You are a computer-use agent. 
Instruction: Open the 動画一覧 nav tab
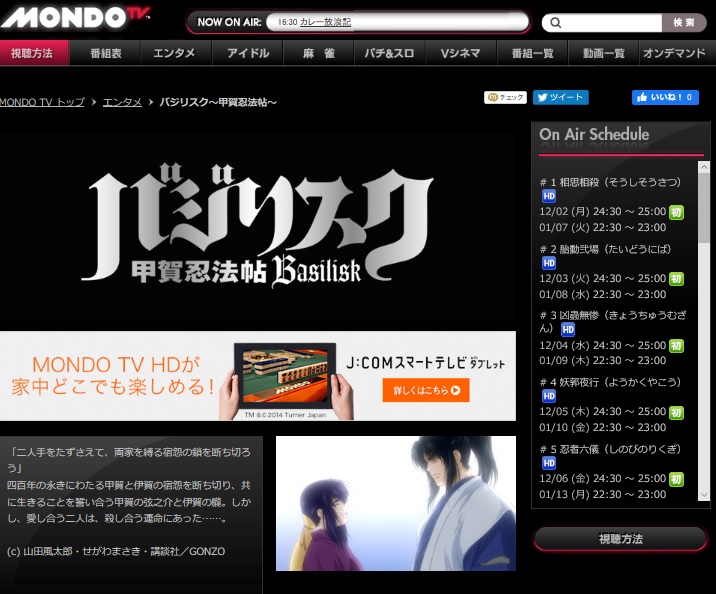[x=604, y=53]
